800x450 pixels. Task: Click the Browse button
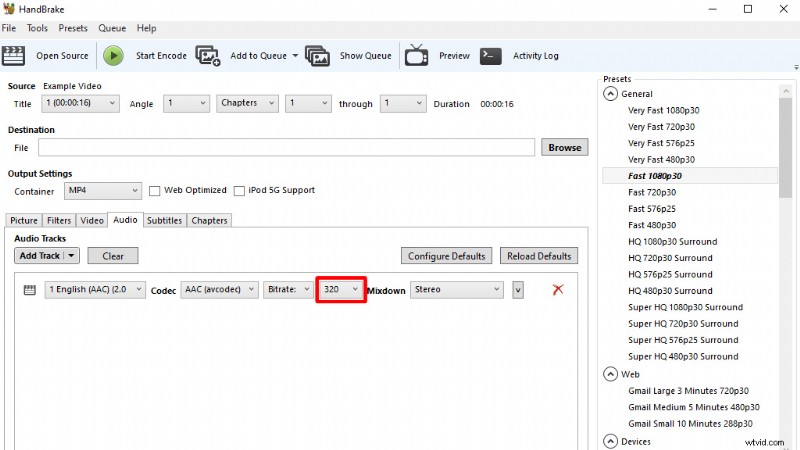(565, 147)
